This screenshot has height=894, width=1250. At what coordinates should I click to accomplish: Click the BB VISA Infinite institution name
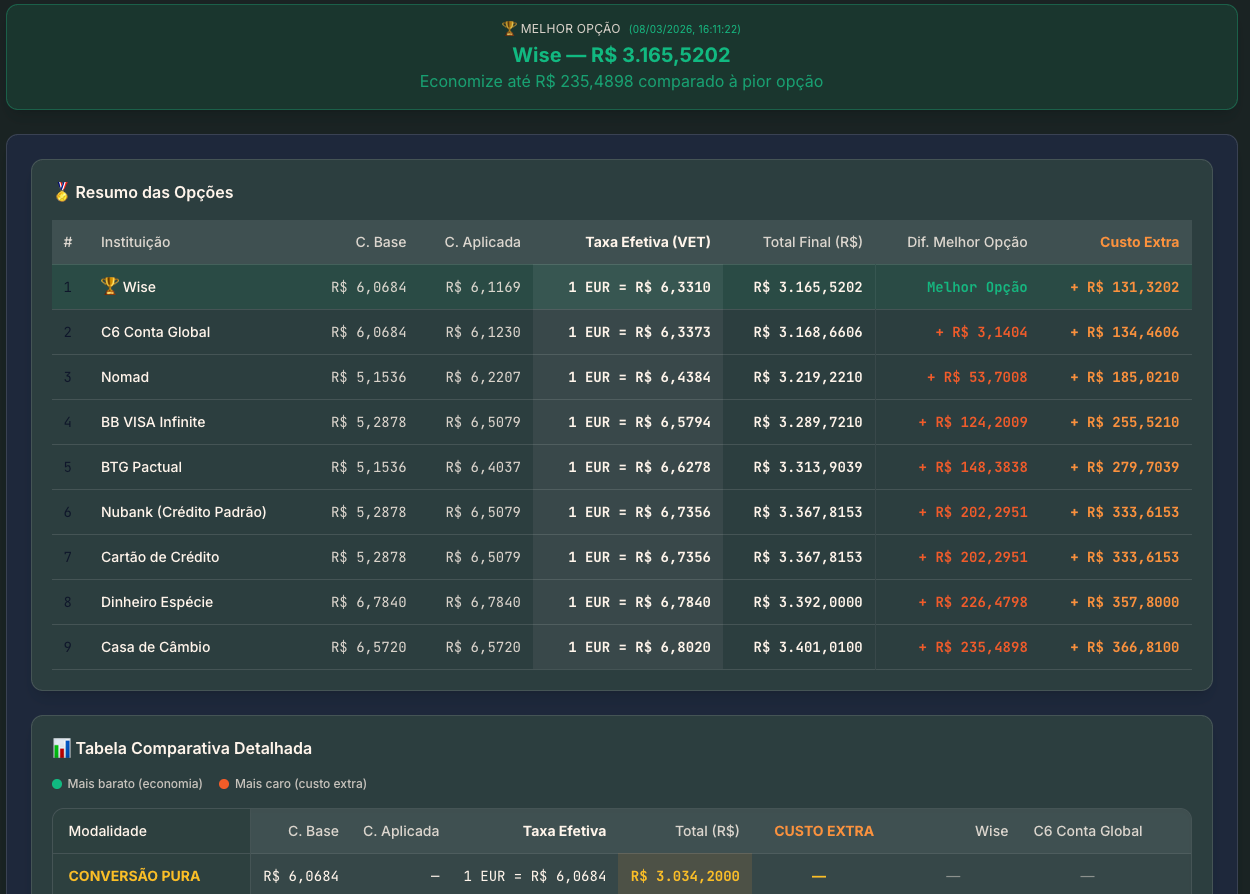coord(153,422)
